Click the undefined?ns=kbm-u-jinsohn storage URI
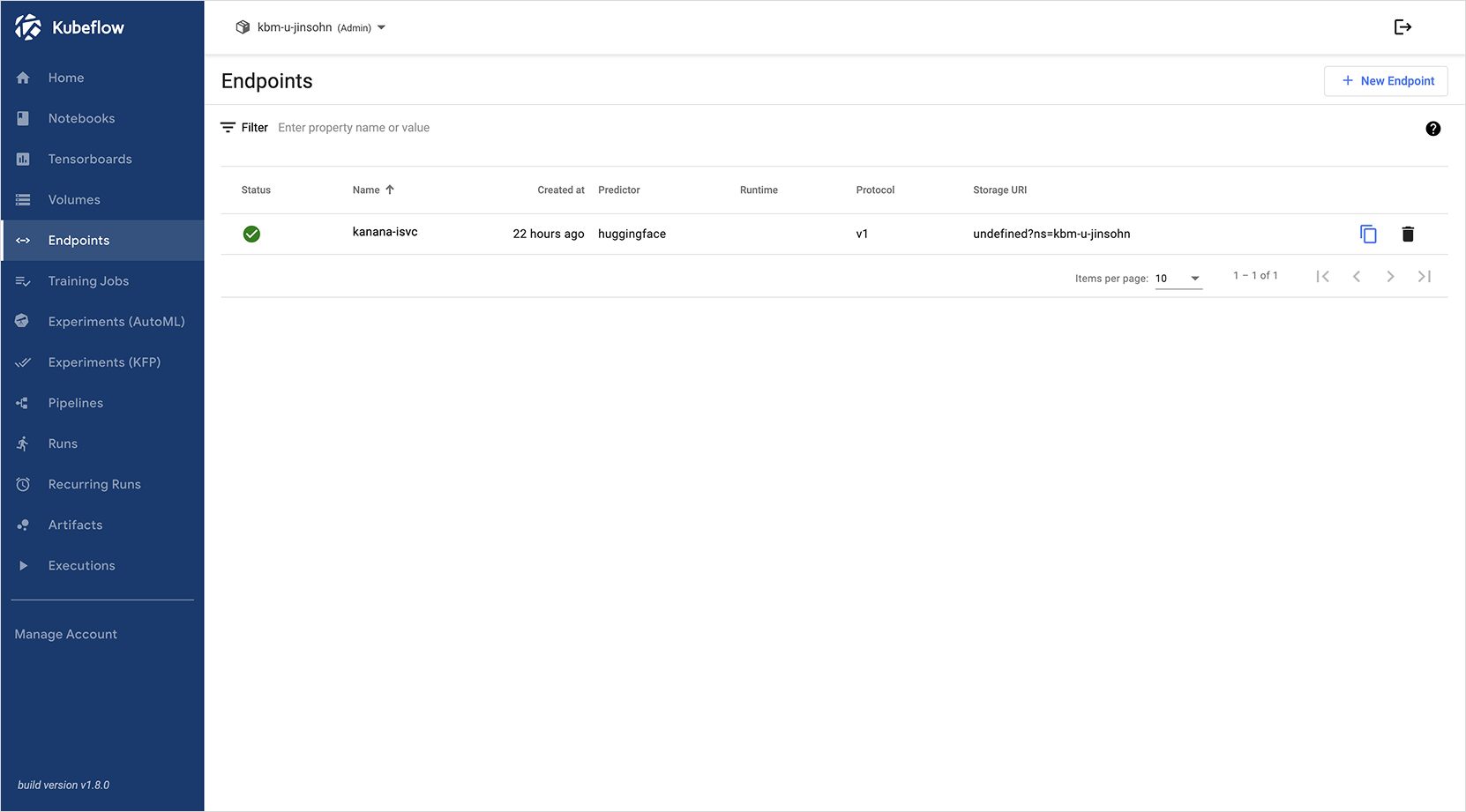1466x812 pixels. pos(1051,234)
